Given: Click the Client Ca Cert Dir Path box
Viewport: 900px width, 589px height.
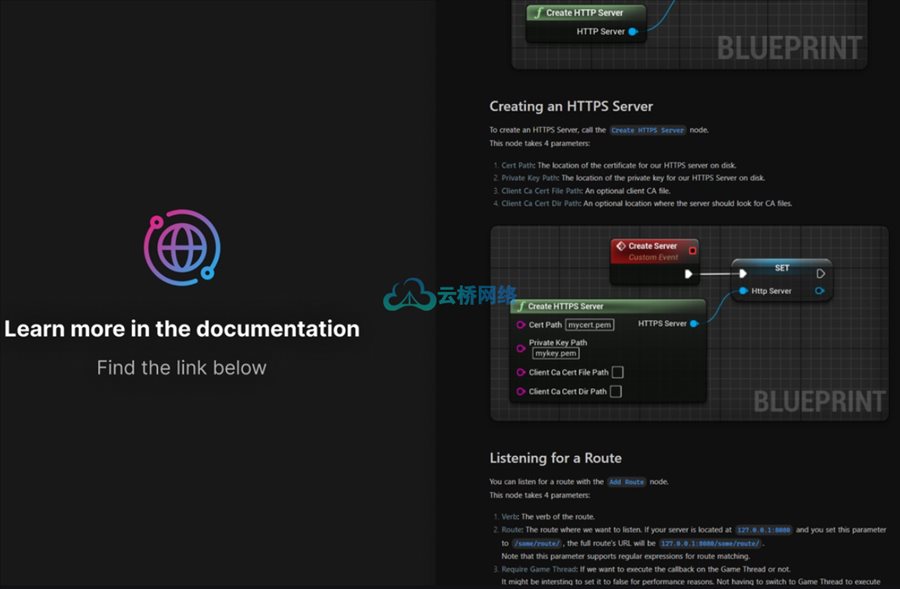Looking at the screenshot, I should [x=615, y=392].
